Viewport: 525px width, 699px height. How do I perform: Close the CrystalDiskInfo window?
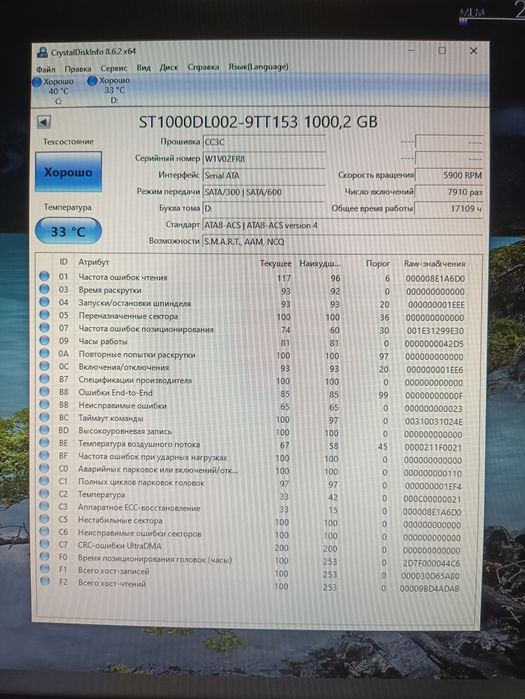(x=474, y=51)
